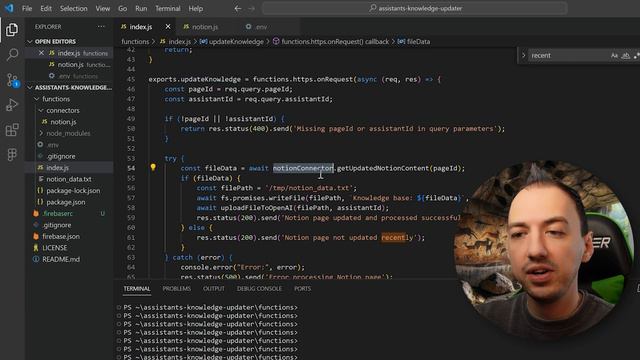
Task: Close the index.js editor tab
Action: click(x=168, y=27)
